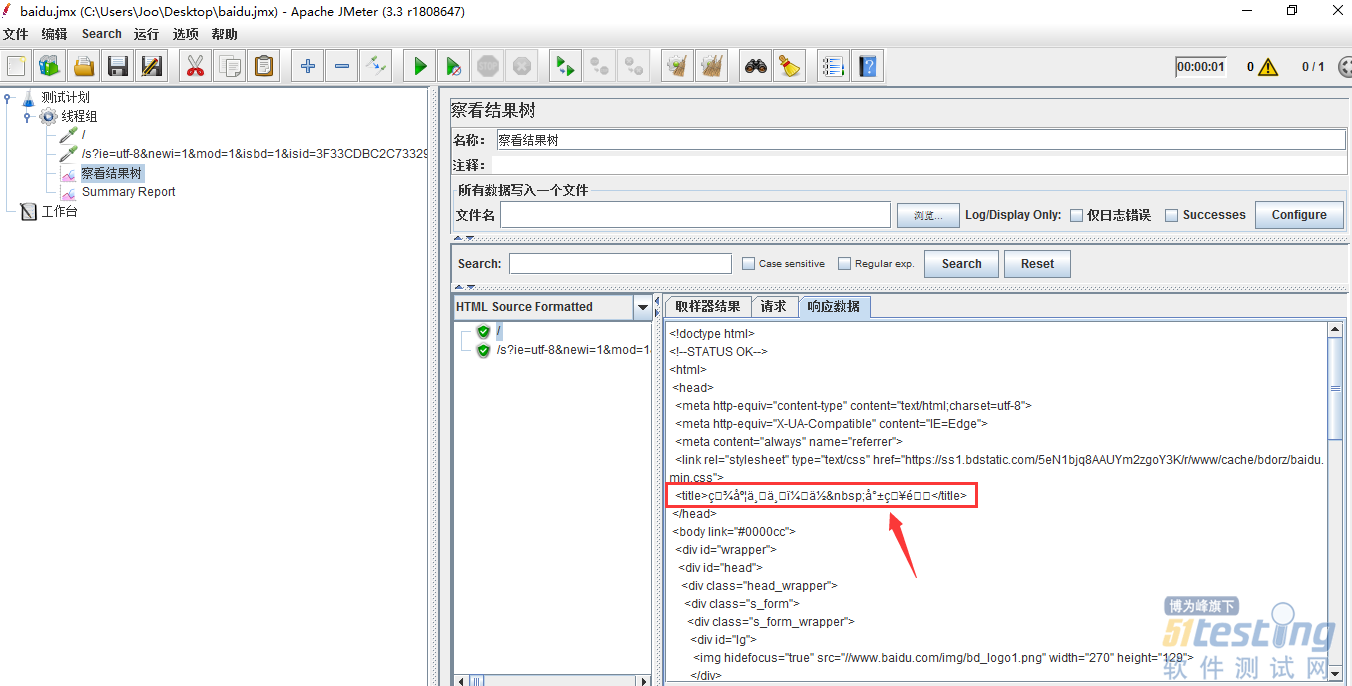Select 测试计划 in the tree
The width and height of the screenshot is (1352, 686).
[x=65, y=98]
